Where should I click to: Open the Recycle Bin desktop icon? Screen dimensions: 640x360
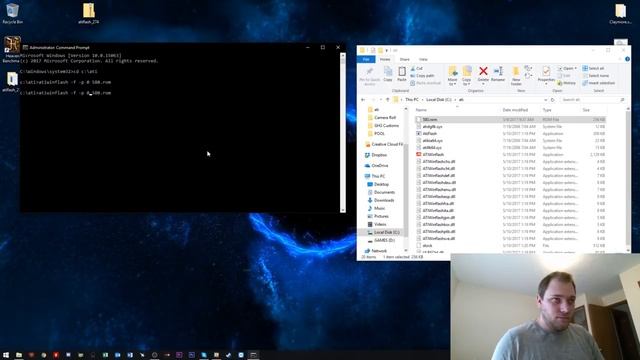(x=12, y=13)
